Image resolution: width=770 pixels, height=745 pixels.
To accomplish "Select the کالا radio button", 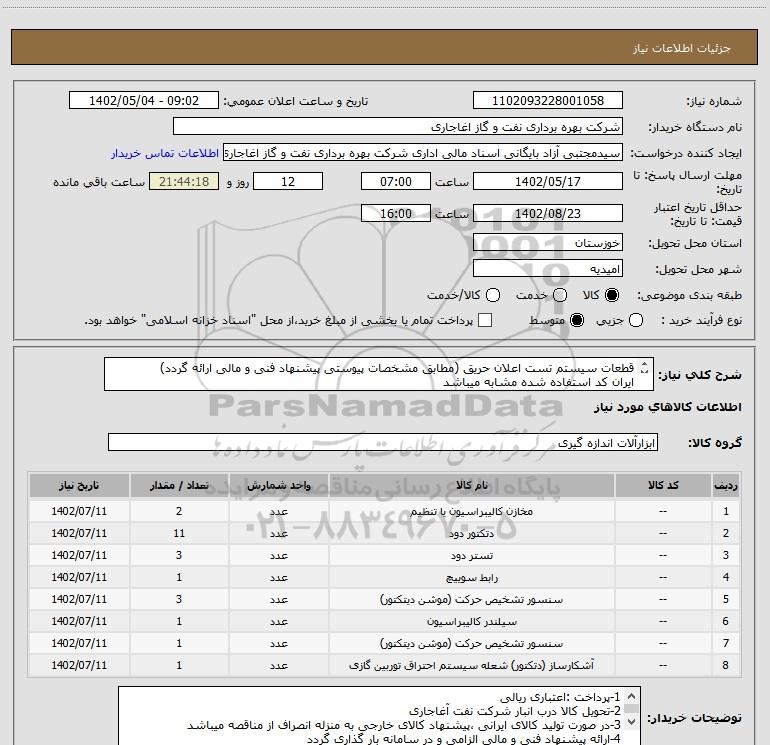I will [x=612, y=295].
